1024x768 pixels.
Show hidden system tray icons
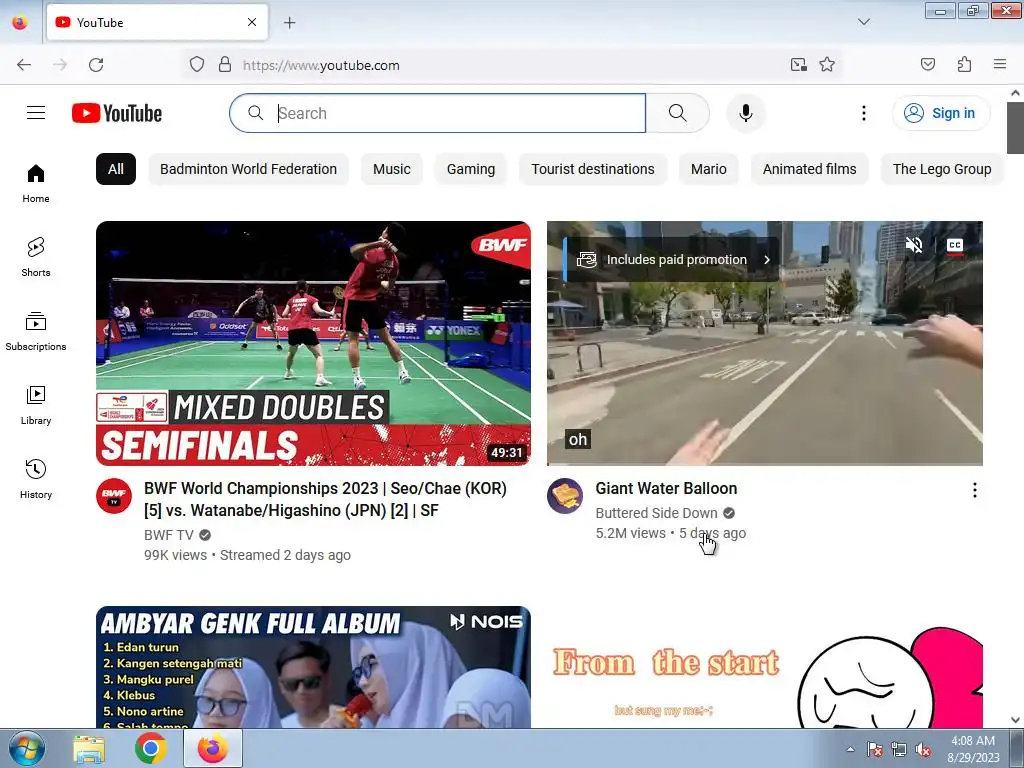pos(850,749)
